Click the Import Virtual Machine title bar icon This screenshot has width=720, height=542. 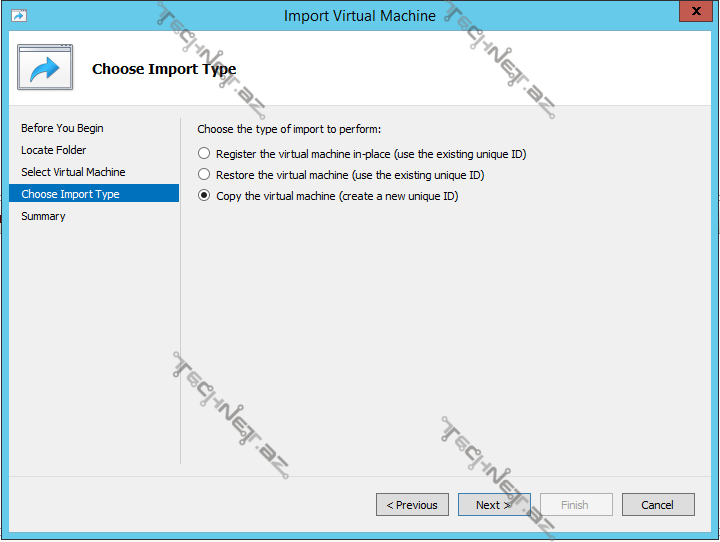[18, 15]
